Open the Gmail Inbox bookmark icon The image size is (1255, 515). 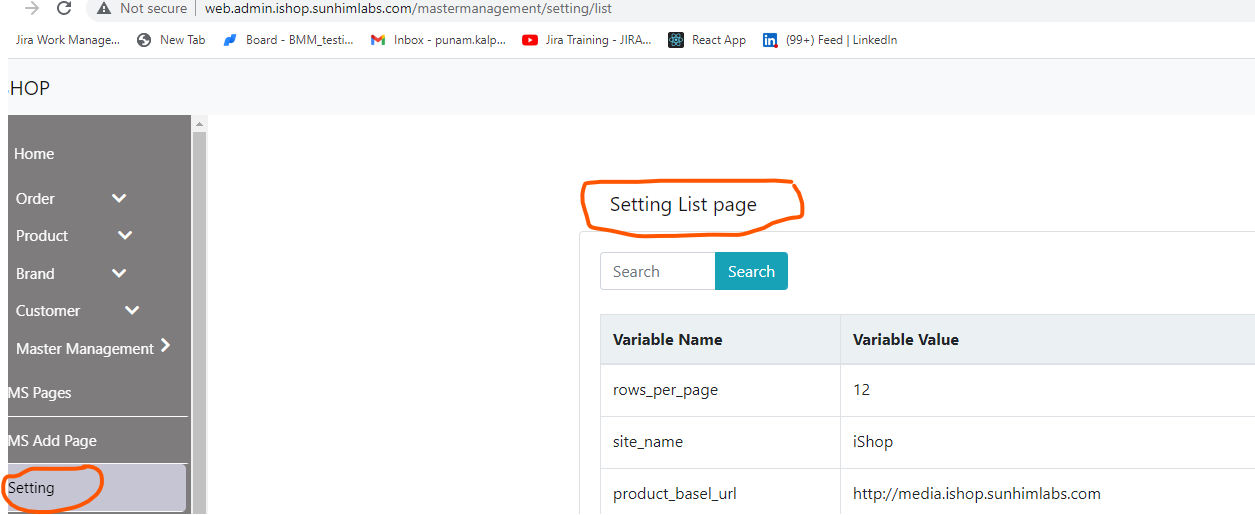coord(378,40)
